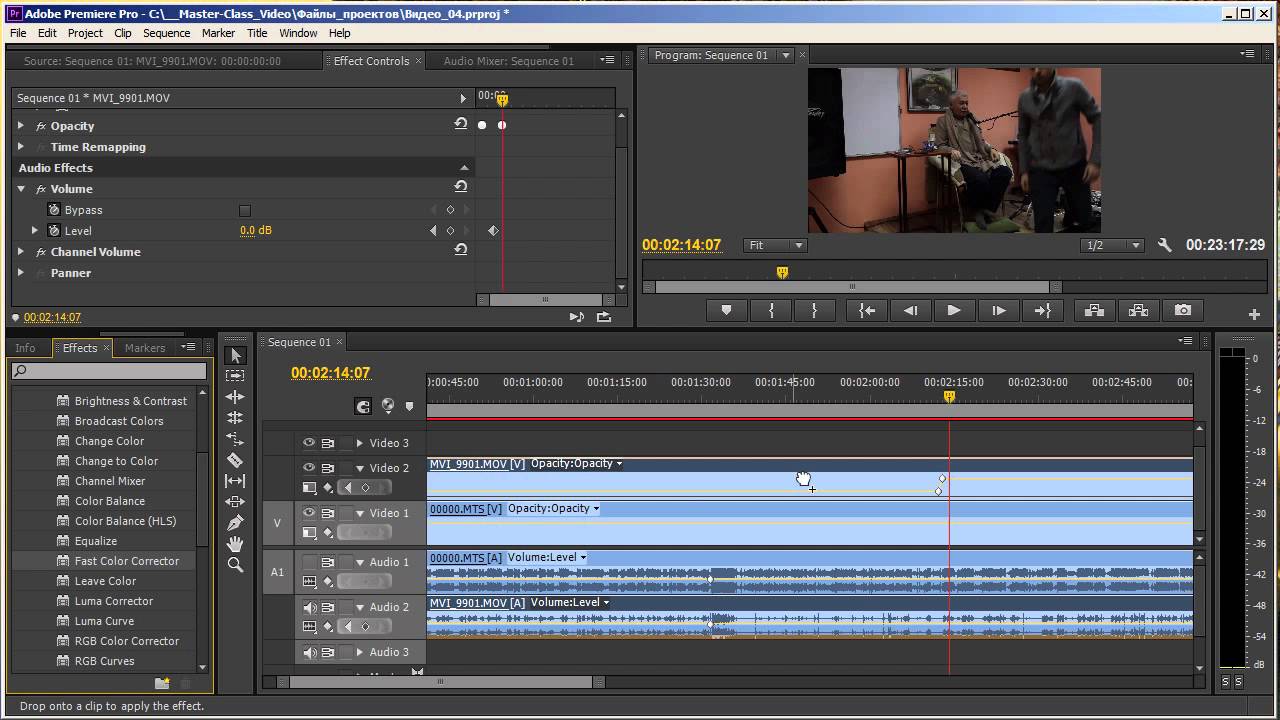Click the Add Marker button in Program monitor
This screenshot has height=720, width=1280.
726,311
